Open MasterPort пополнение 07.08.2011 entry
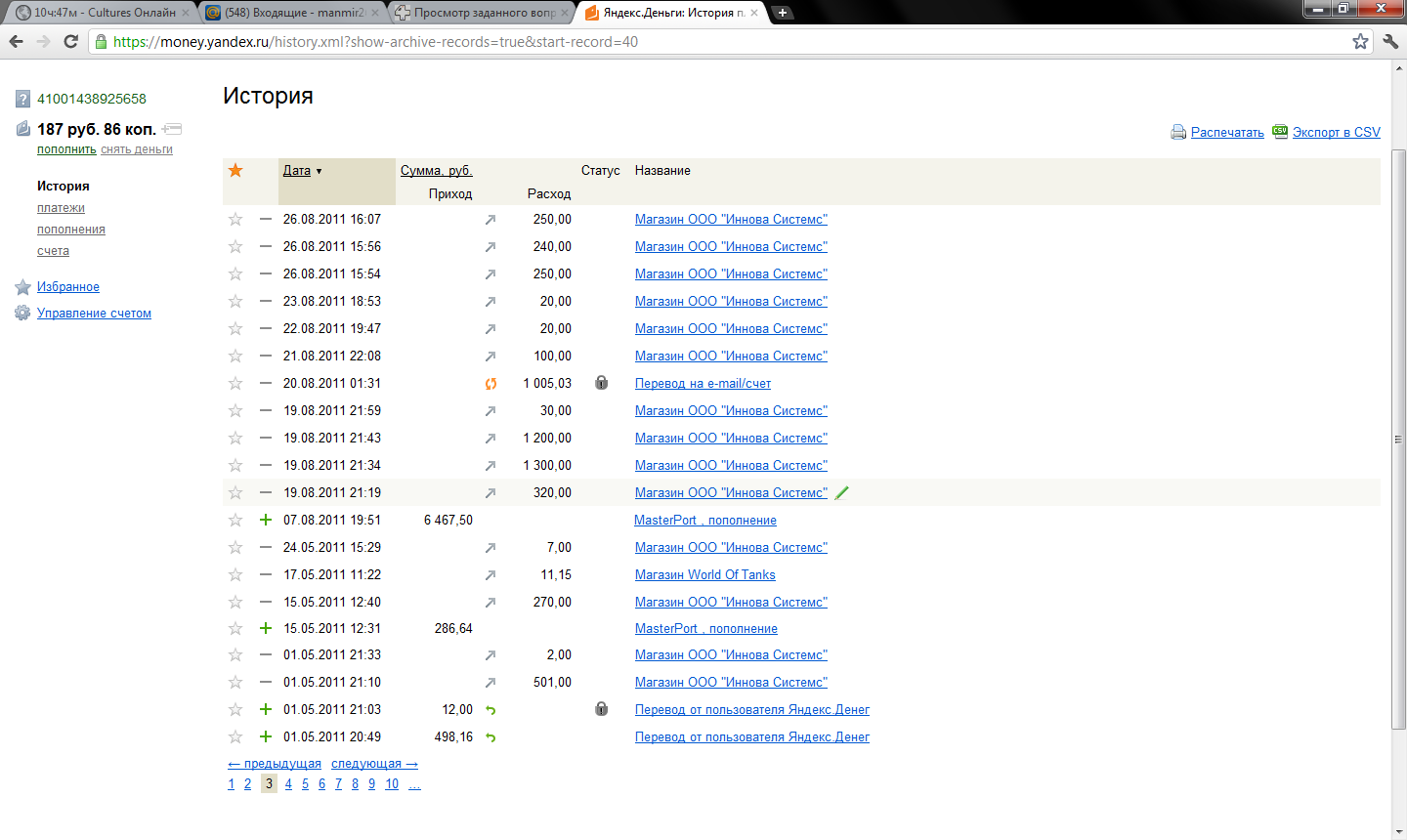 coord(705,521)
